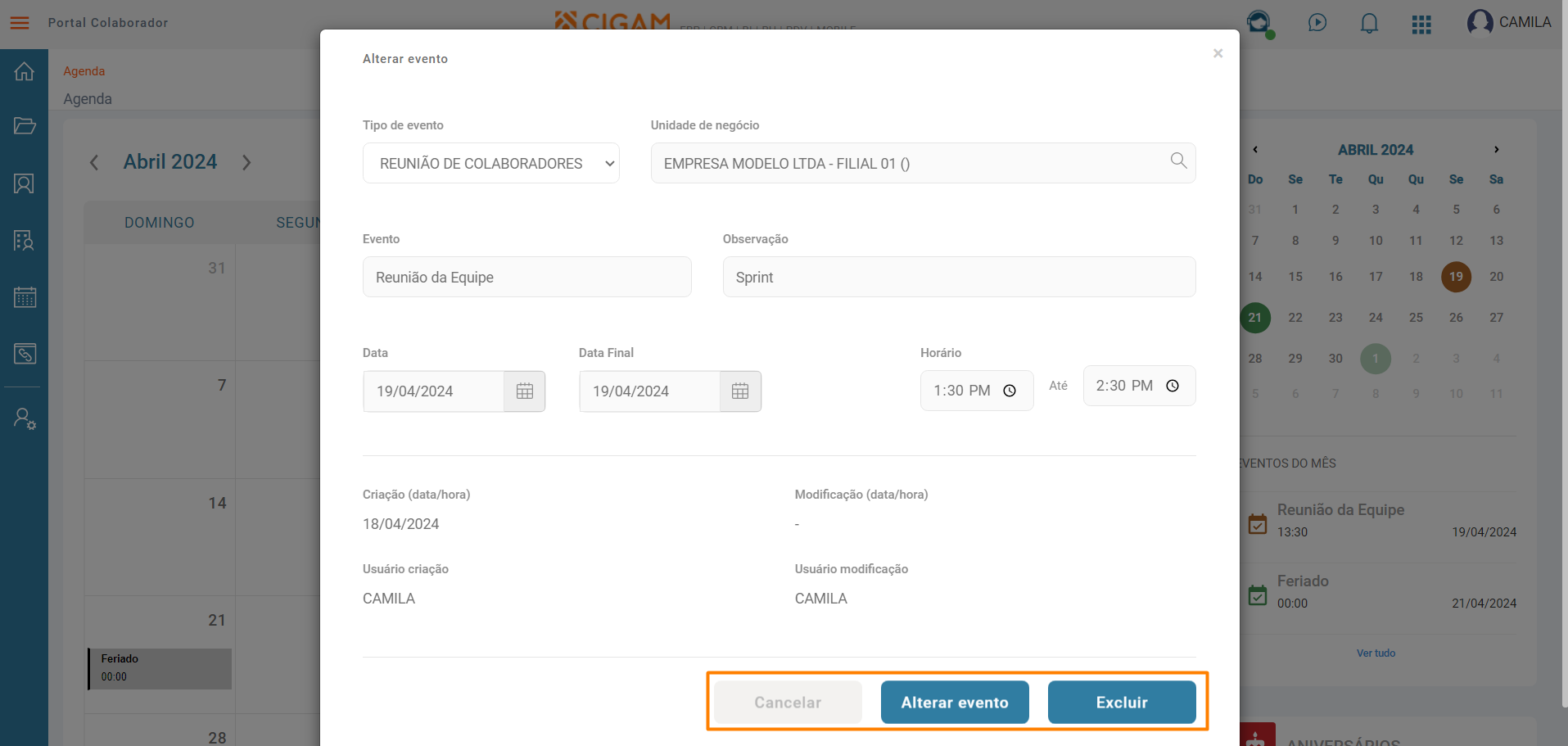
Task: Open the Data calendar picker
Action: tap(525, 391)
